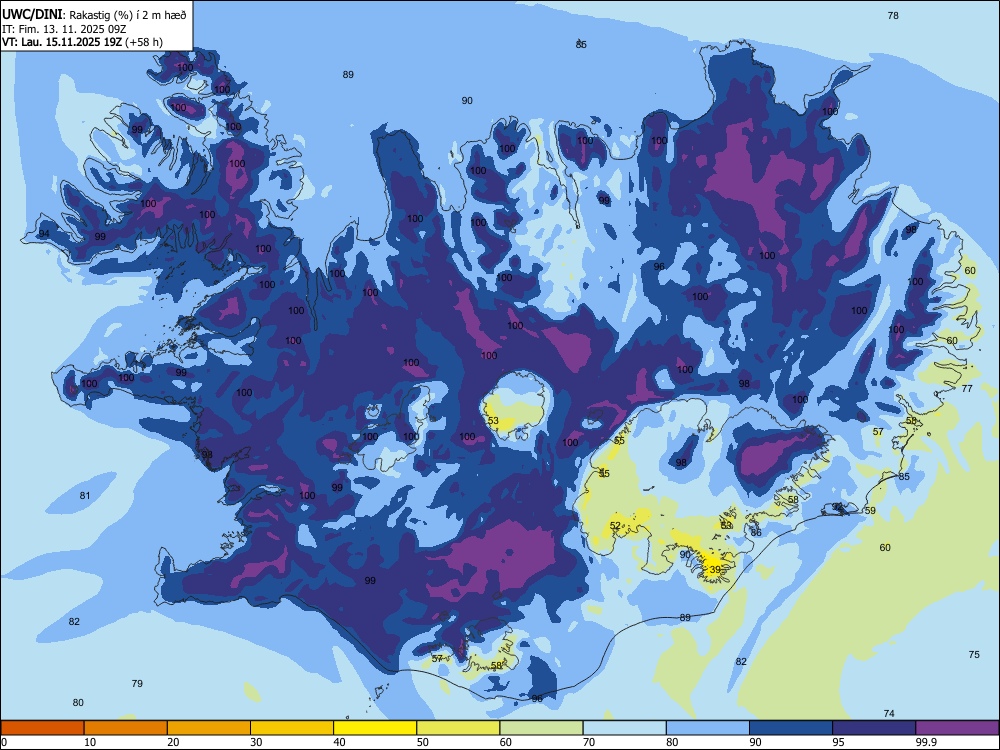Image resolution: width=1000 pixels, height=750 pixels.
Task: Click the 95–99.9 navy legend swatch
Action: click(874, 728)
